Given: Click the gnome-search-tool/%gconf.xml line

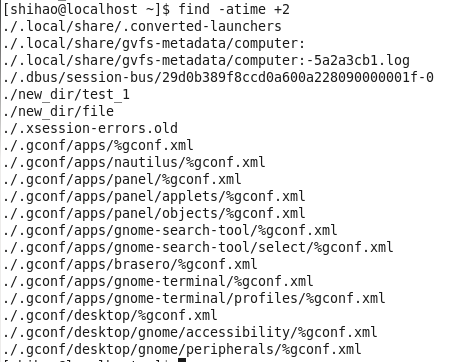Looking at the screenshot, I should [170, 230].
